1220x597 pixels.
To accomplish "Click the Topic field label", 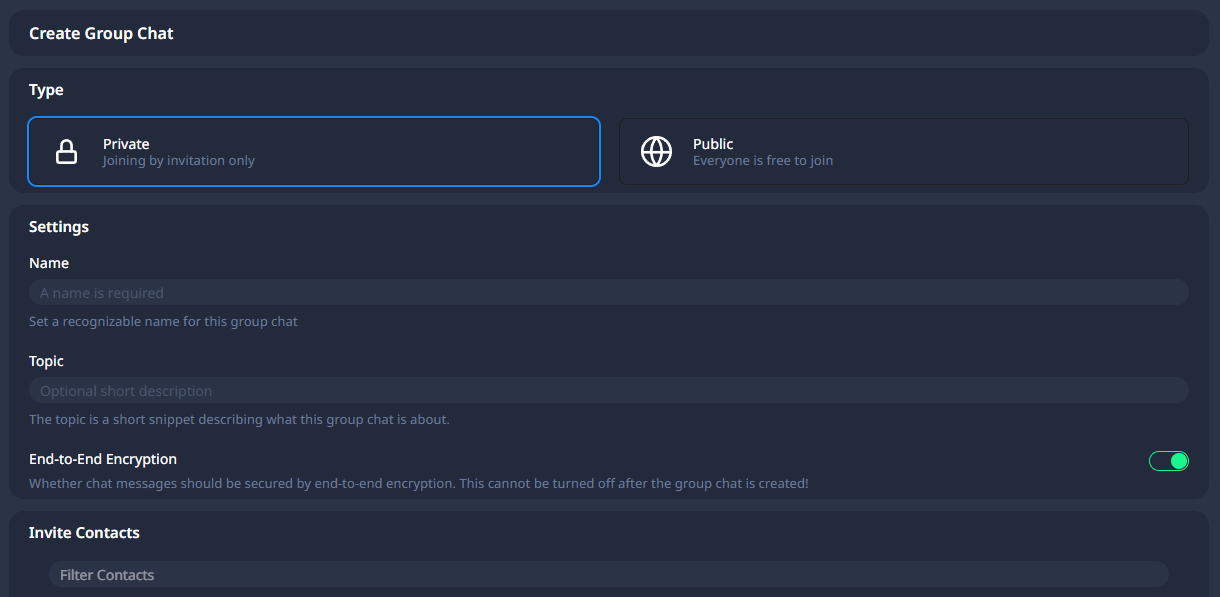I will pyautogui.click(x=46, y=361).
